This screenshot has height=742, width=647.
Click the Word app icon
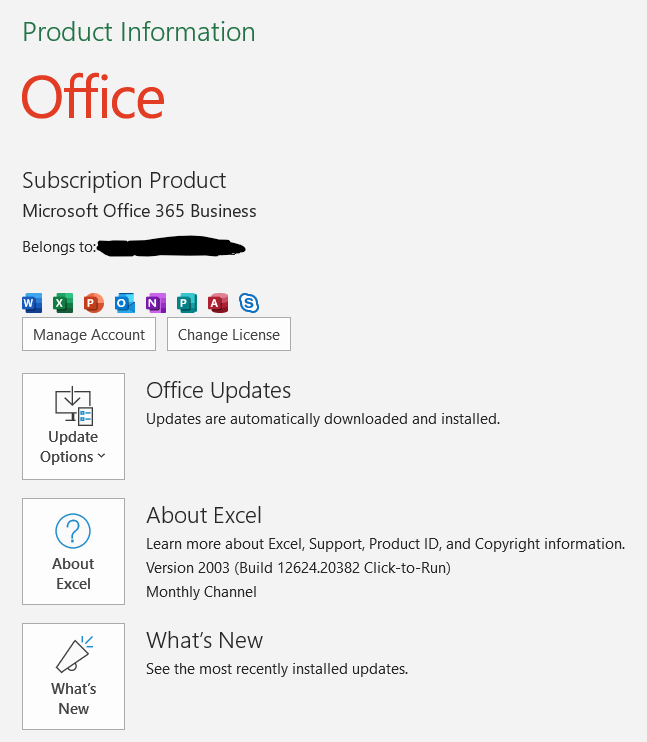tap(32, 303)
